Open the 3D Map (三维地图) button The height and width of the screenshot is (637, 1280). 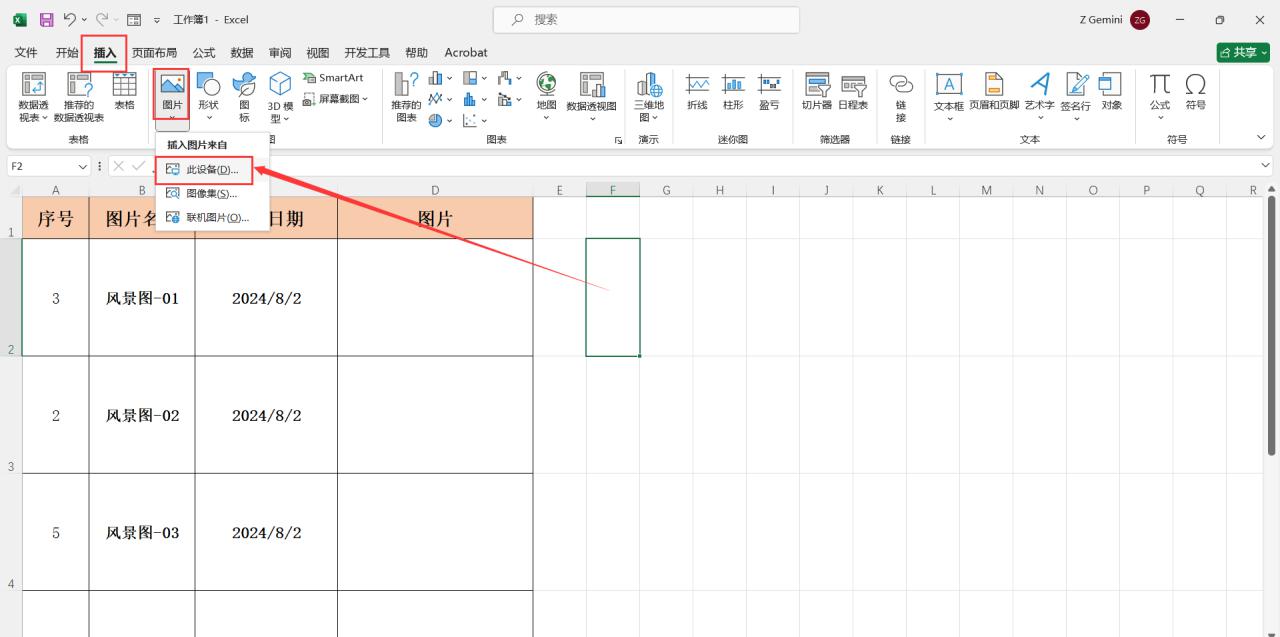(649, 97)
